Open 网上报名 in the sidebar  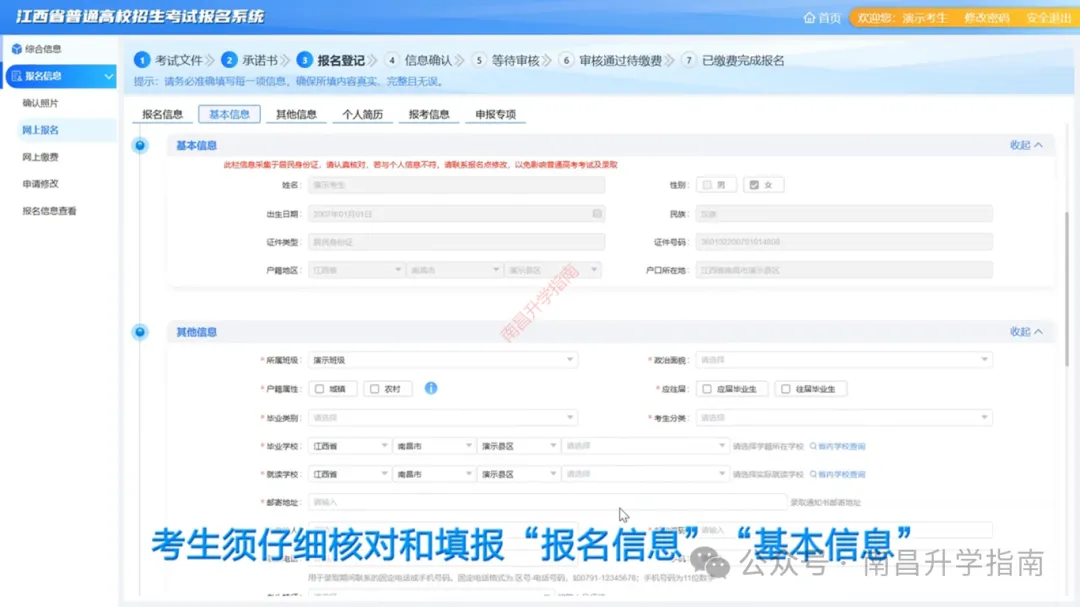coord(41,130)
